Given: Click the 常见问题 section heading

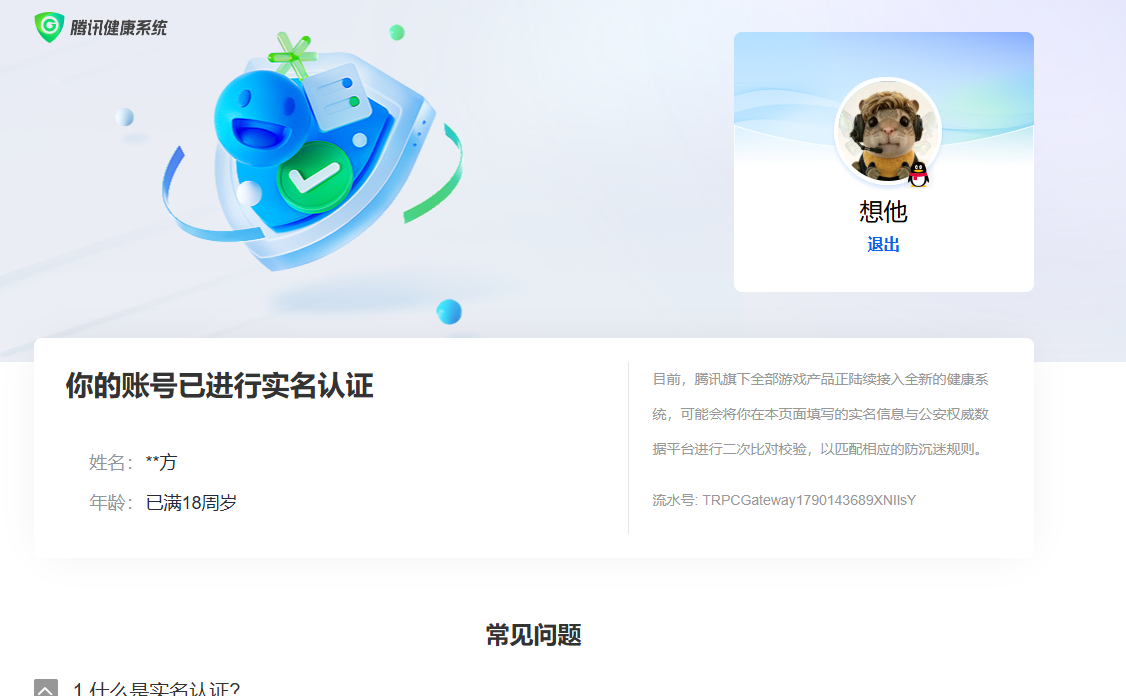Looking at the screenshot, I should pyautogui.click(x=534, y=635).
